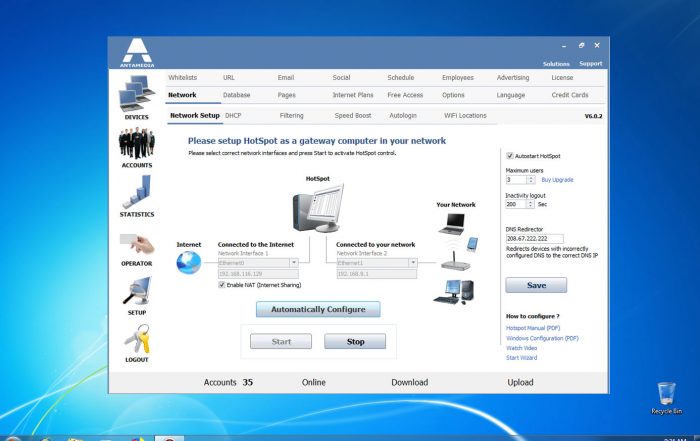Image resolution: width=700 pixels, height=441 pixels.
Task: Click the laptop icon under Your Network
Action: coord(452,224)
